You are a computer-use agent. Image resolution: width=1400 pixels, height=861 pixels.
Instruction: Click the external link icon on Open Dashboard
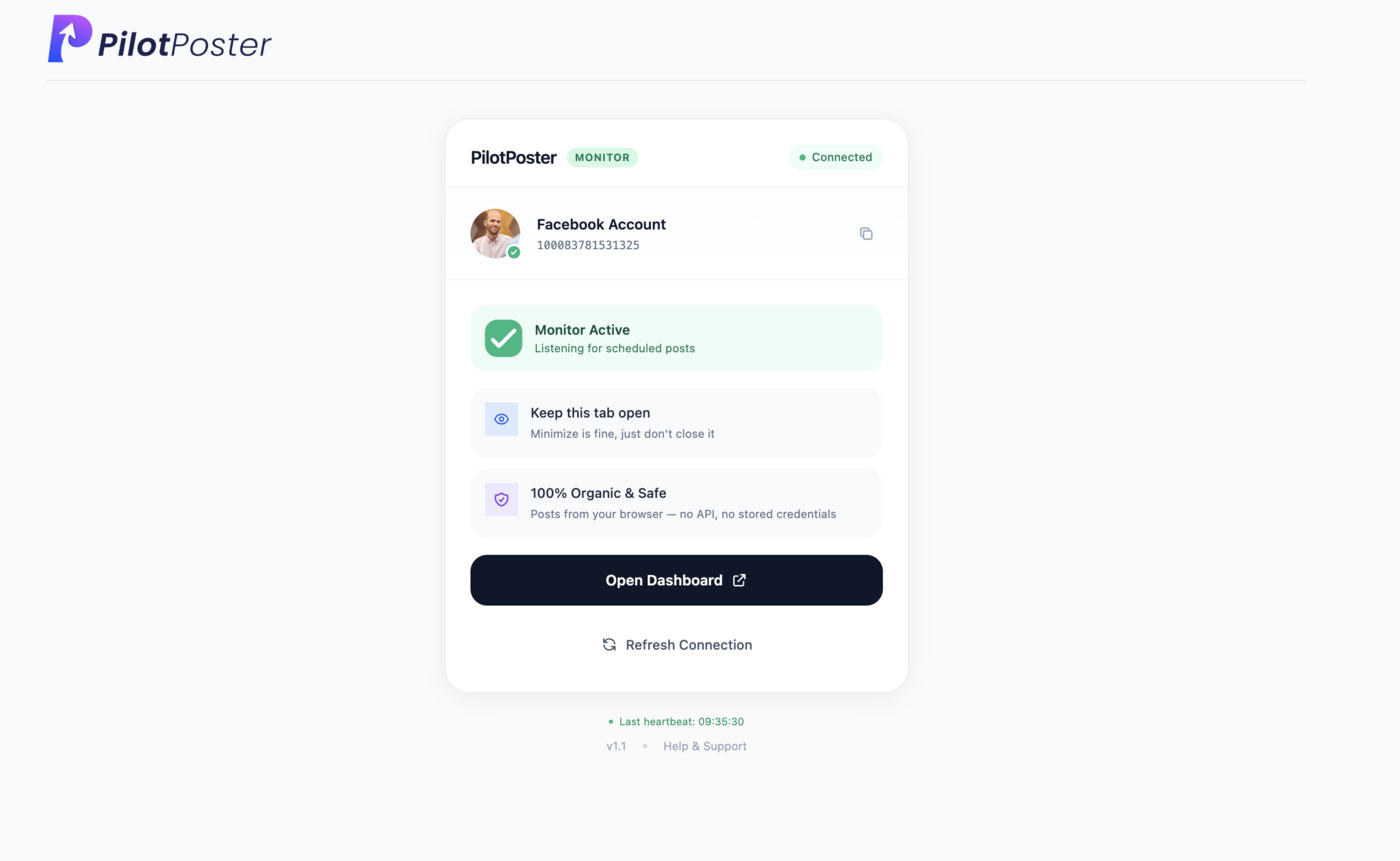739,580
